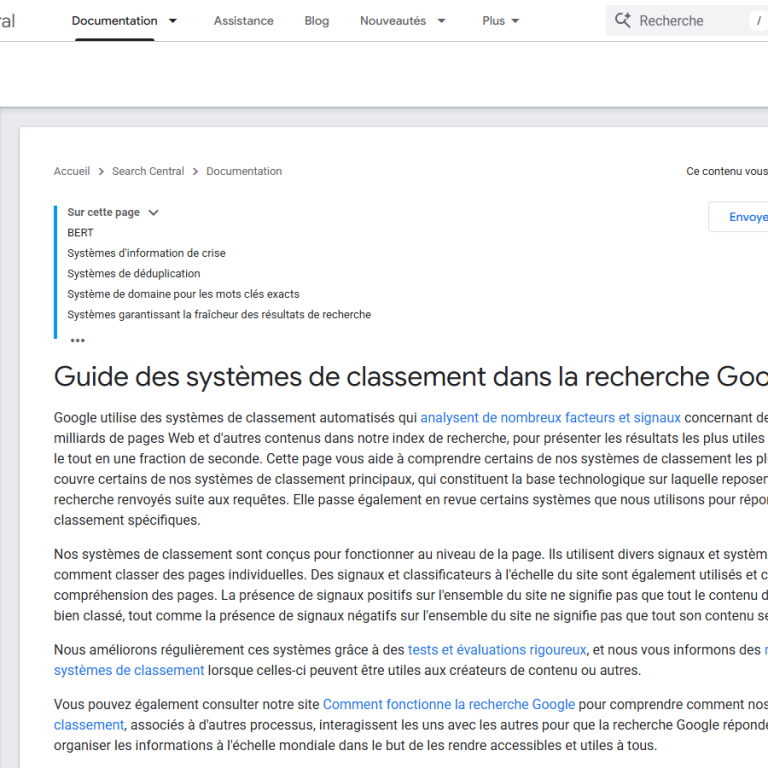Expand the Plus dropdown arrow
This screenshot has height=768, width=768.
click(x=515, y=21)
